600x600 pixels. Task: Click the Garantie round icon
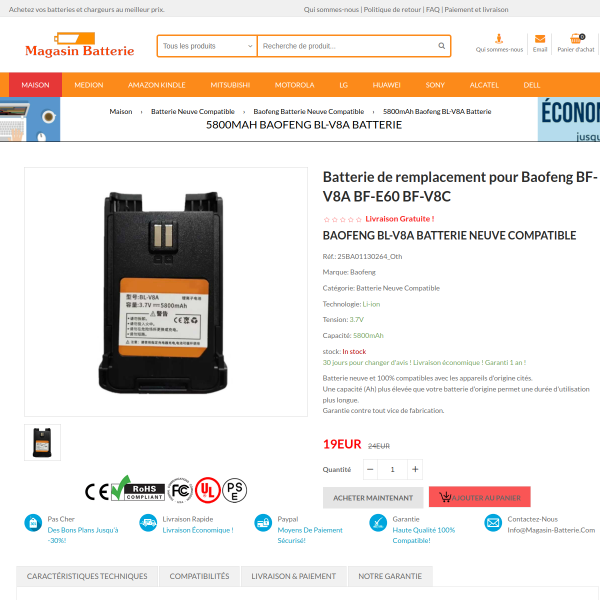(378, 523)
